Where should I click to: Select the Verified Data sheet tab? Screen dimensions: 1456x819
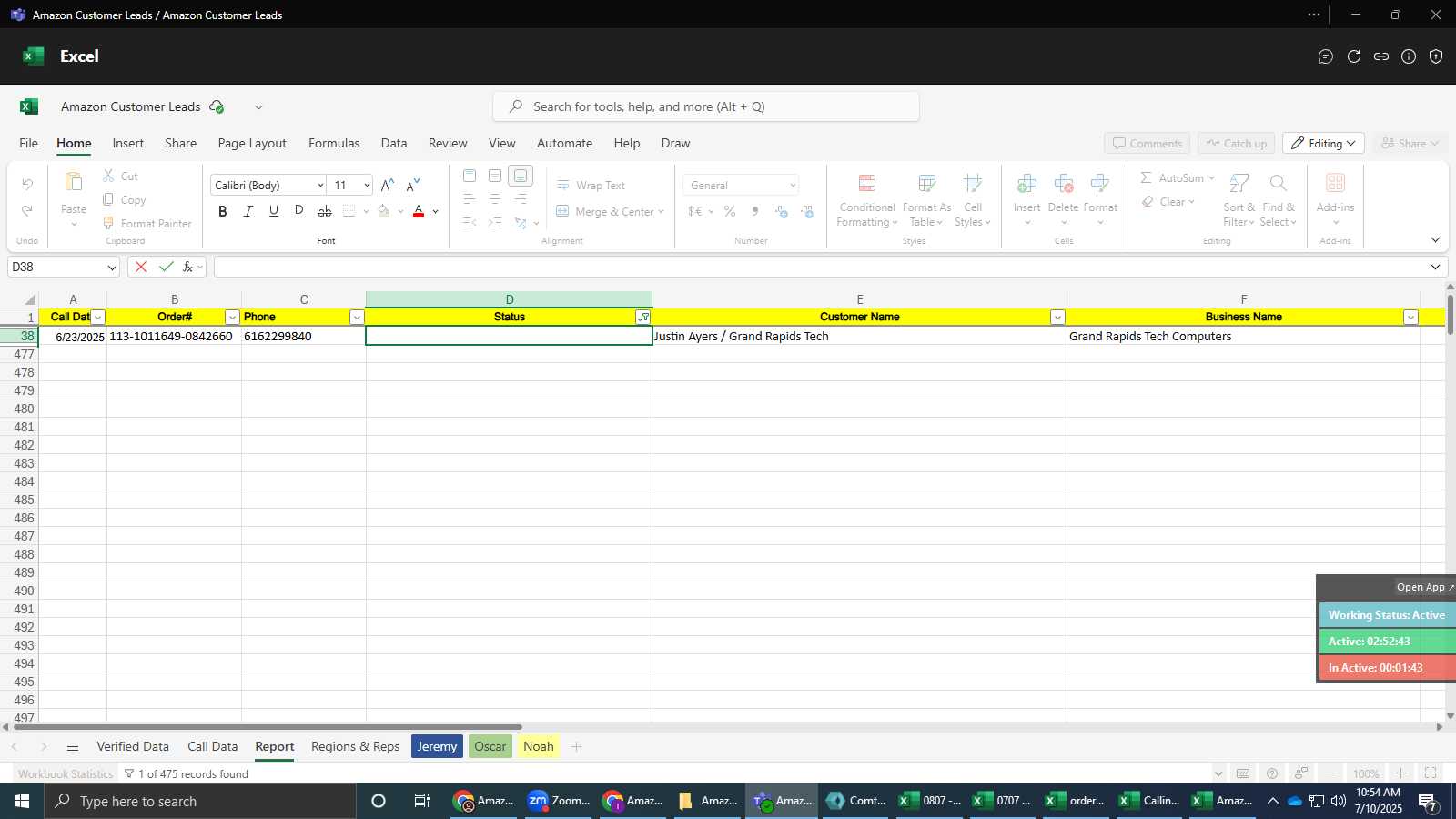(x=133, y=746)
